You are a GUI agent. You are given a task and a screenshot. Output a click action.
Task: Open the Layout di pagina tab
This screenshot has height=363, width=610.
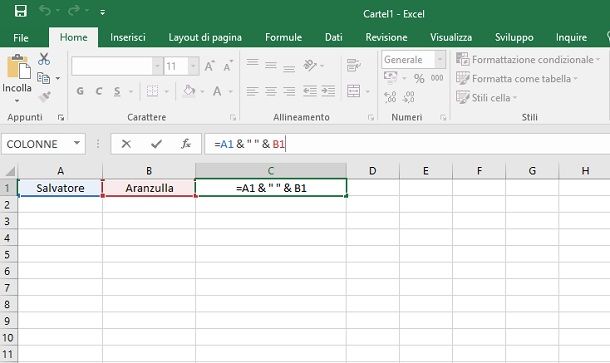point(205,37)
